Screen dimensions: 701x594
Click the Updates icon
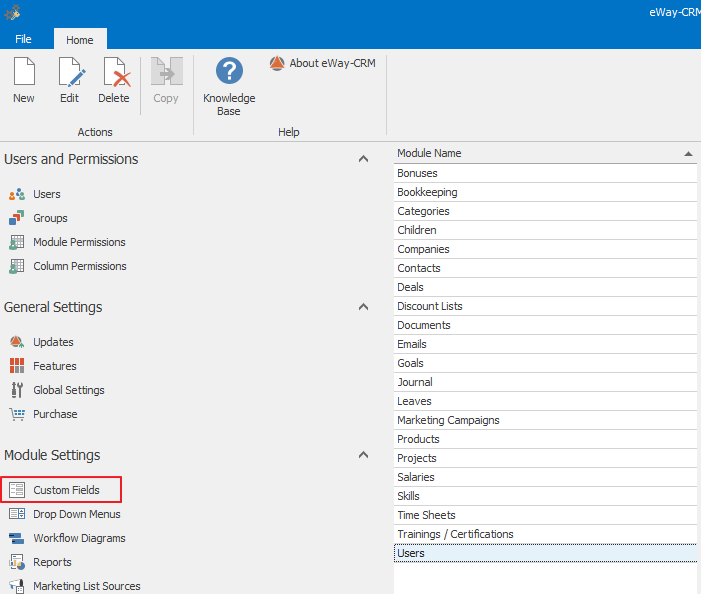(x=17, y=342)
